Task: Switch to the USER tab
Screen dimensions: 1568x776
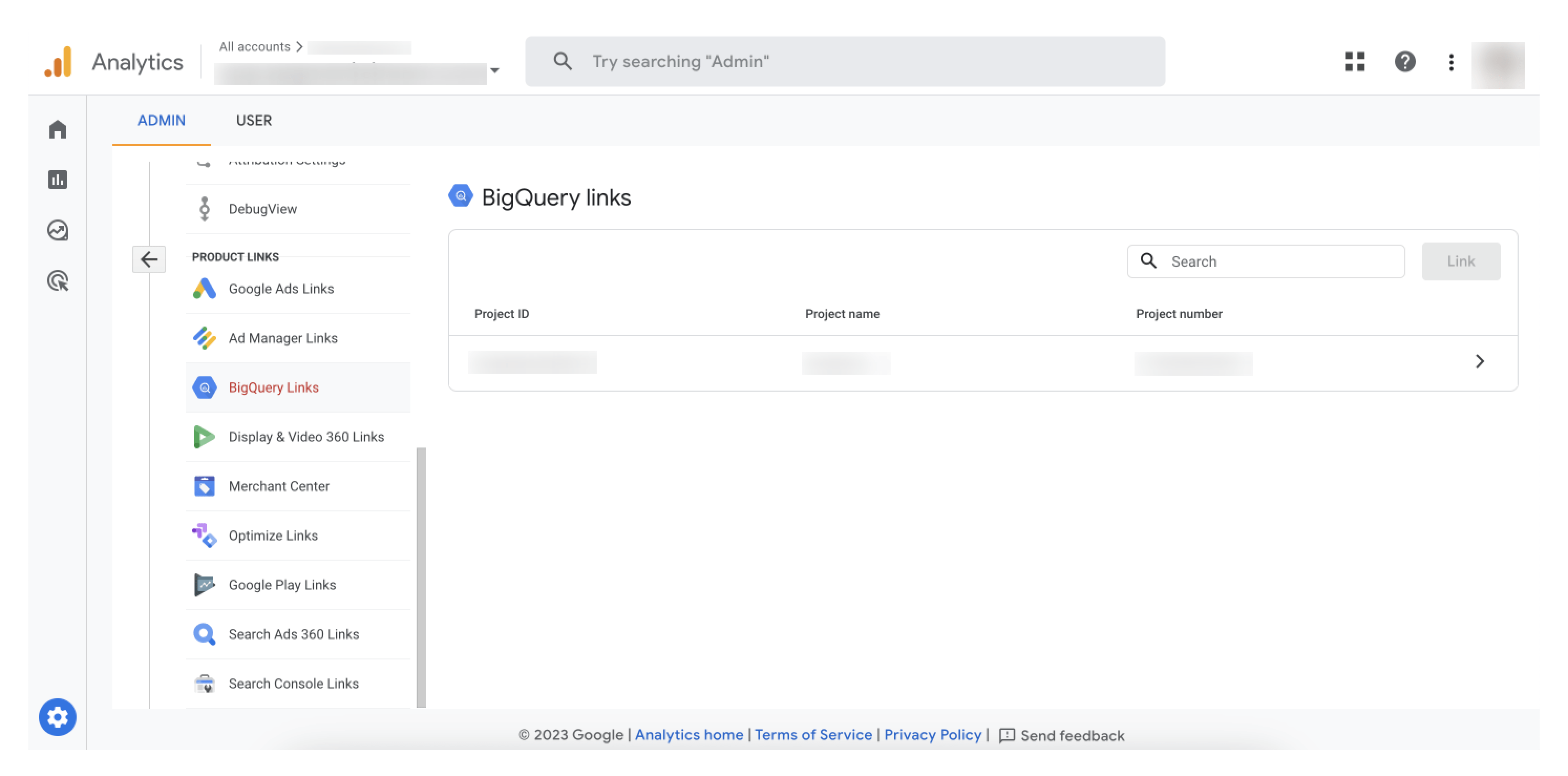Action: (x=254, y=121)
